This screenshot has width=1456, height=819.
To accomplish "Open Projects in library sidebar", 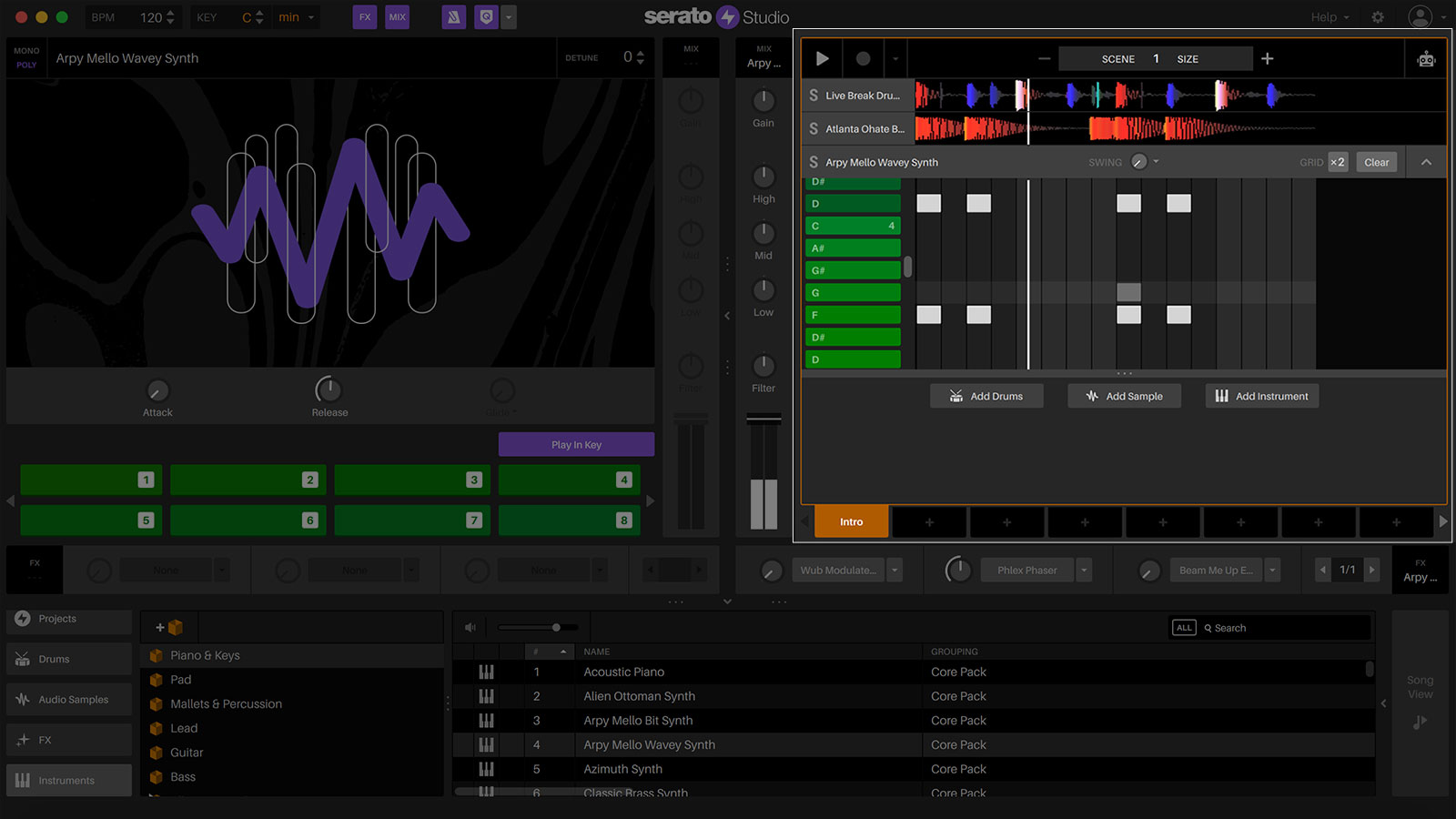I will tap(69, 619).
